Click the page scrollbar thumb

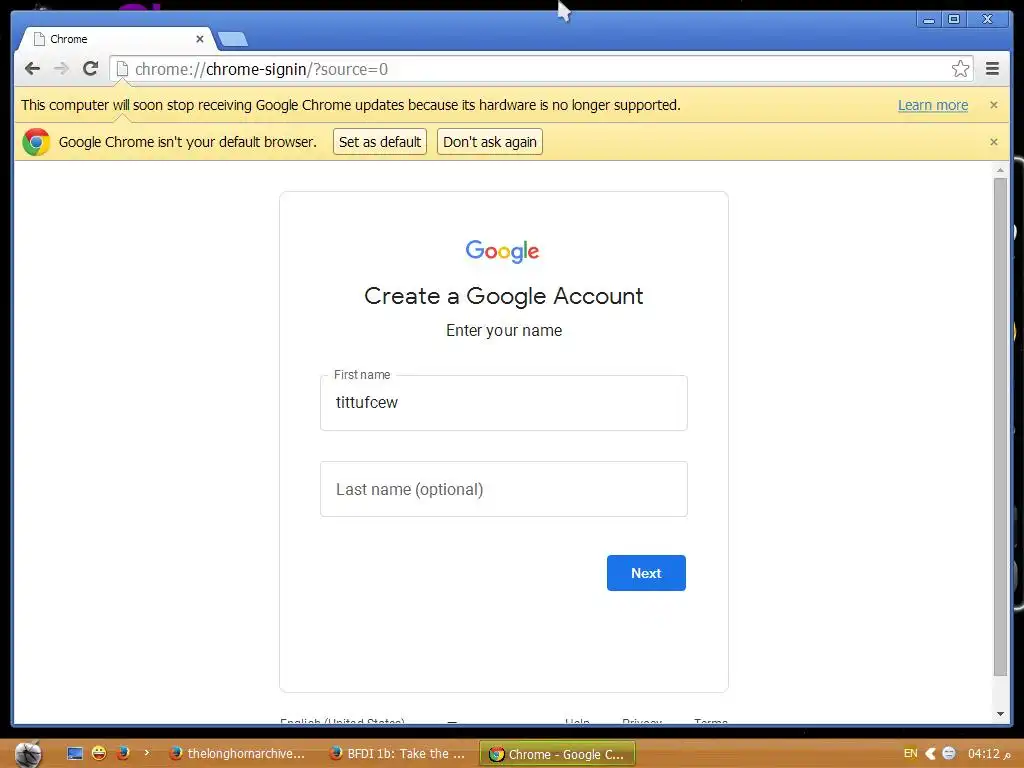pyautogui.click(x=1000, y=427)
